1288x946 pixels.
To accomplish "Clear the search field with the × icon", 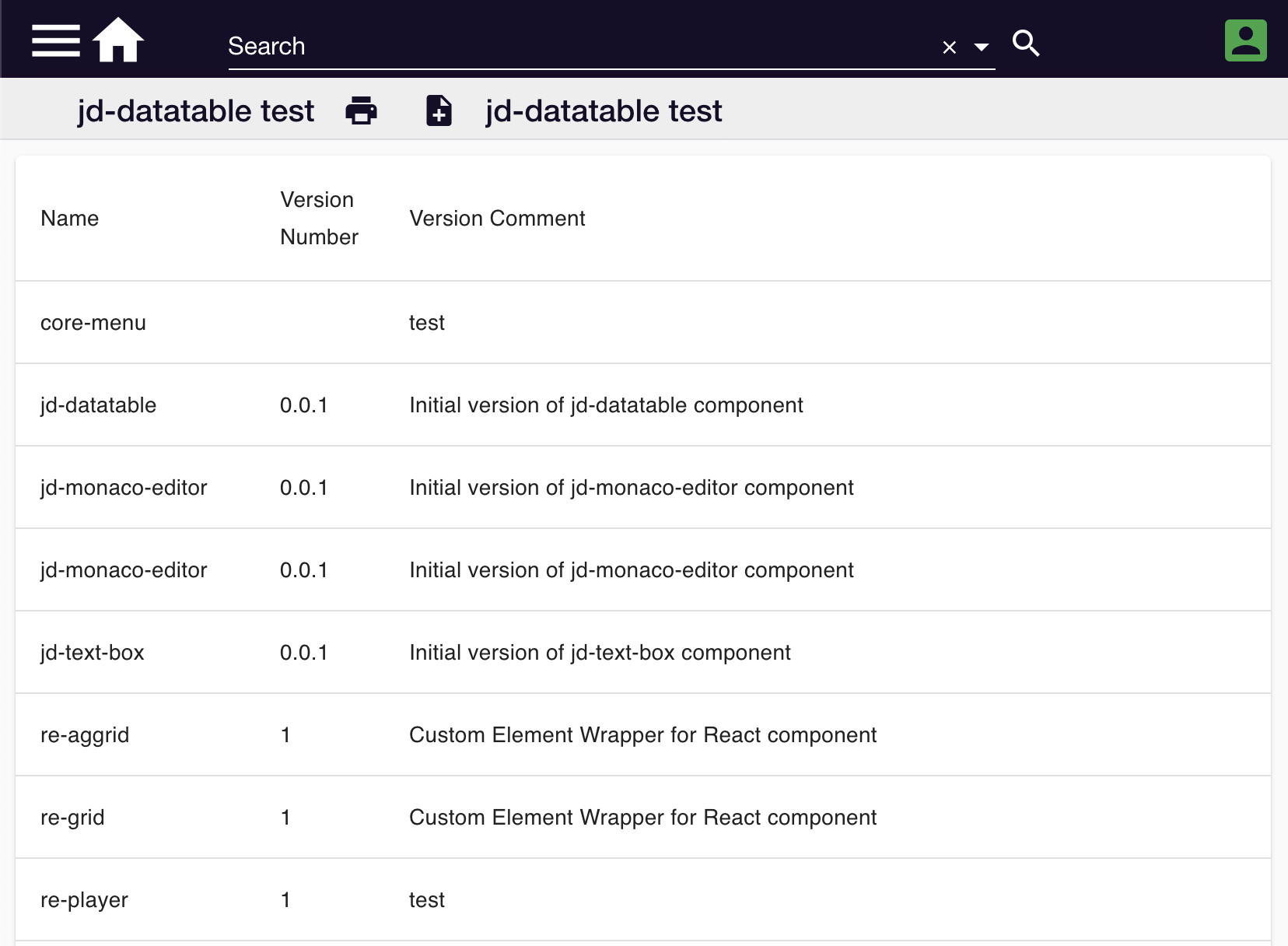I will (949, 47).
